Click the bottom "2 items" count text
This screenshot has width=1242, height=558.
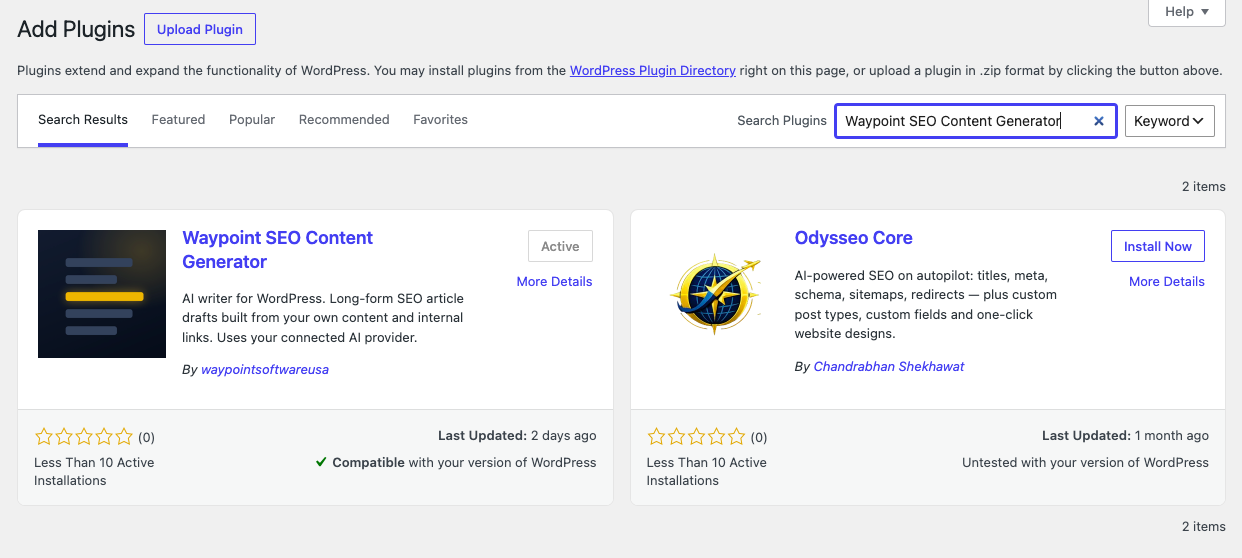tap(1203, 526)
